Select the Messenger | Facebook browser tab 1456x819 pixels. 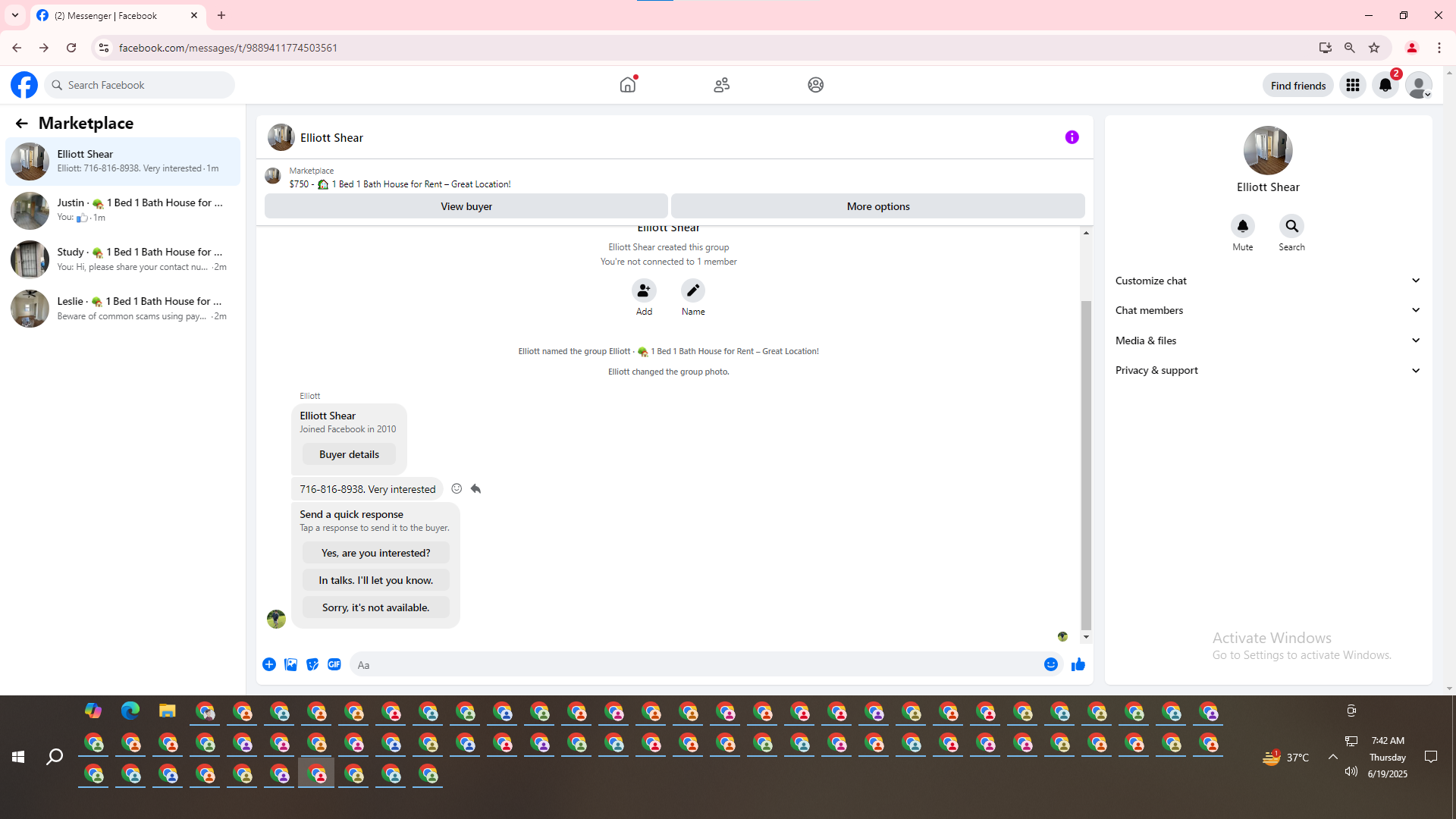(x=118, y=16)
